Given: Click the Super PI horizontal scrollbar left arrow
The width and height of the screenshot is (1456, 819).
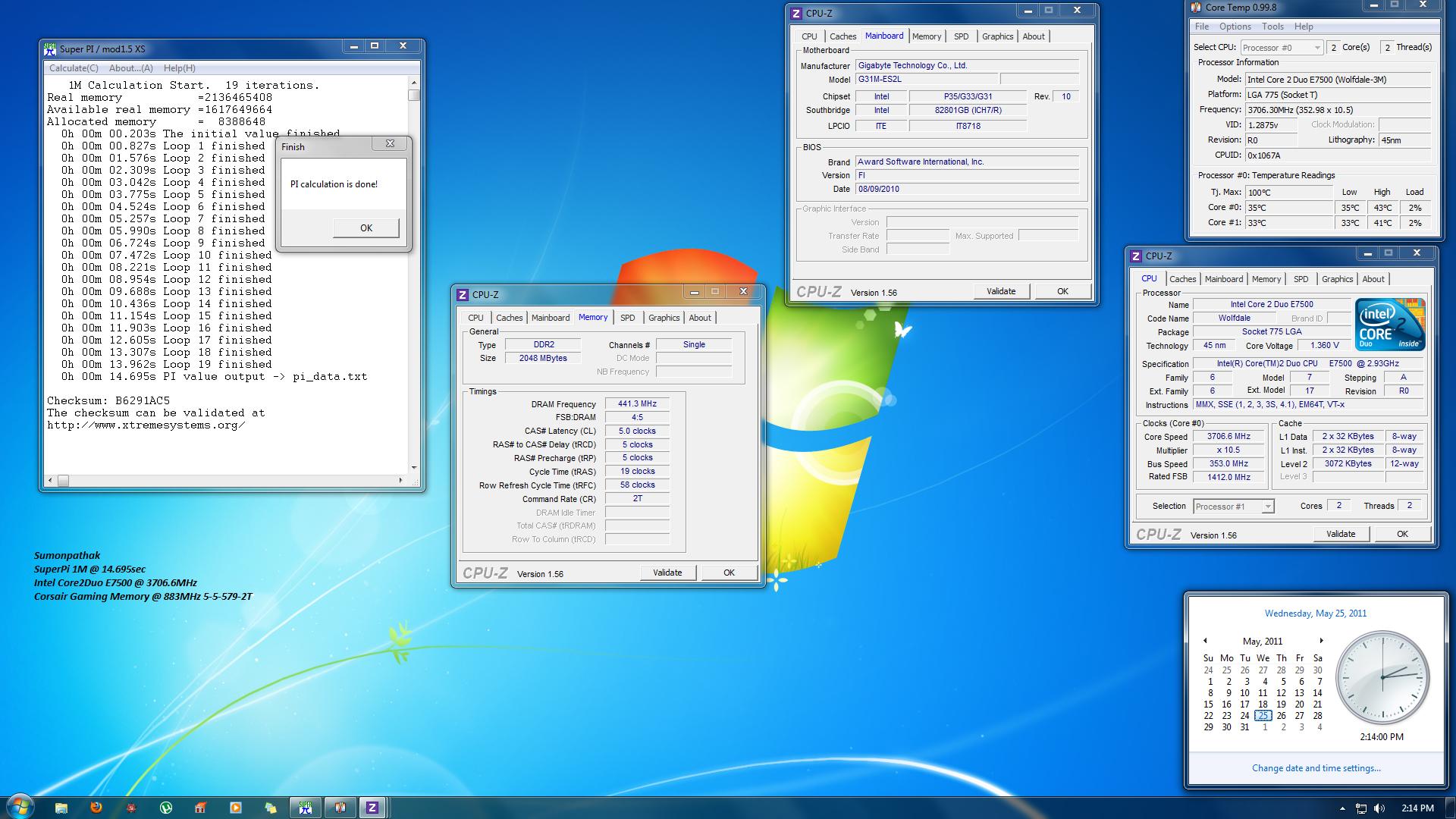Looking at the screenshot, I should [x=51, y=480].
